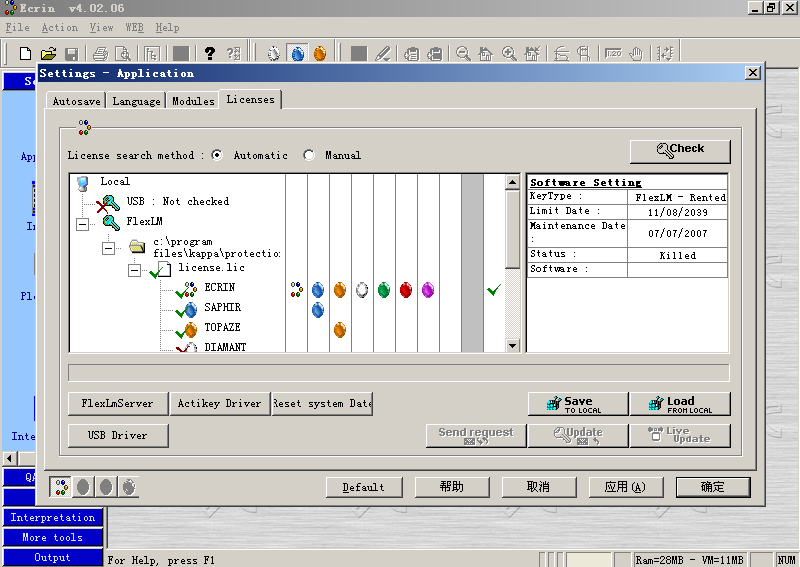
Task: Open the Modules tab
Action: (x=193, y=101)
